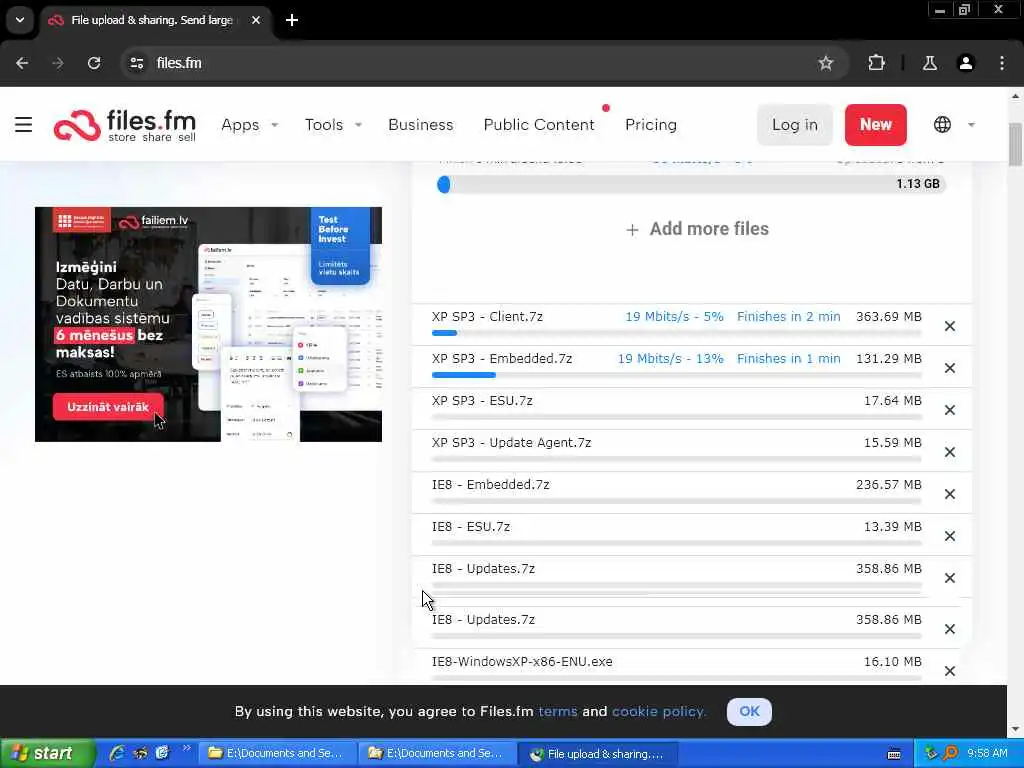Viewport: 1024px width, 768px height.
Task: Click Add more files
Action: point(697,229)
